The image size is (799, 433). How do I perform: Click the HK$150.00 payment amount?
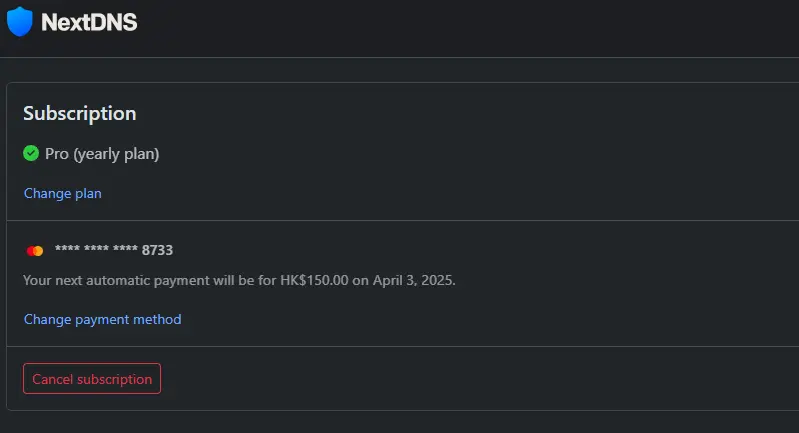tap(314, 280)
